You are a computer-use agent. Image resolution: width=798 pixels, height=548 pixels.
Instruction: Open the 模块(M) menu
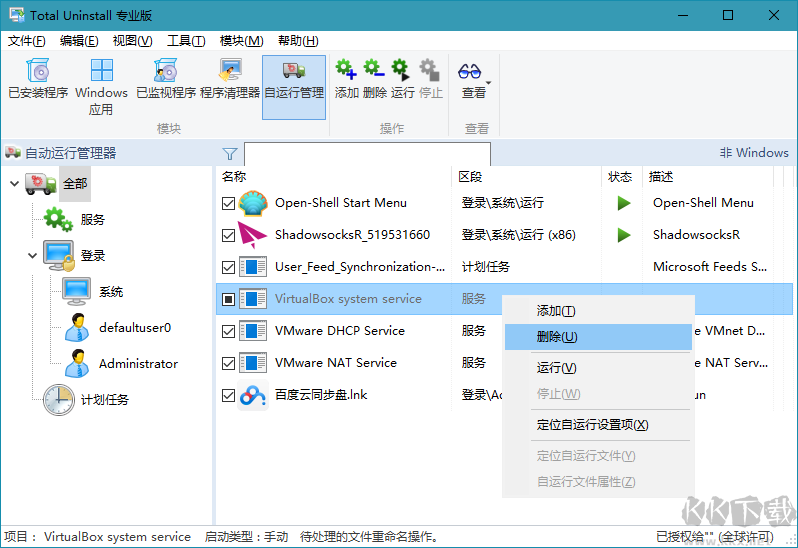(241, 41)
